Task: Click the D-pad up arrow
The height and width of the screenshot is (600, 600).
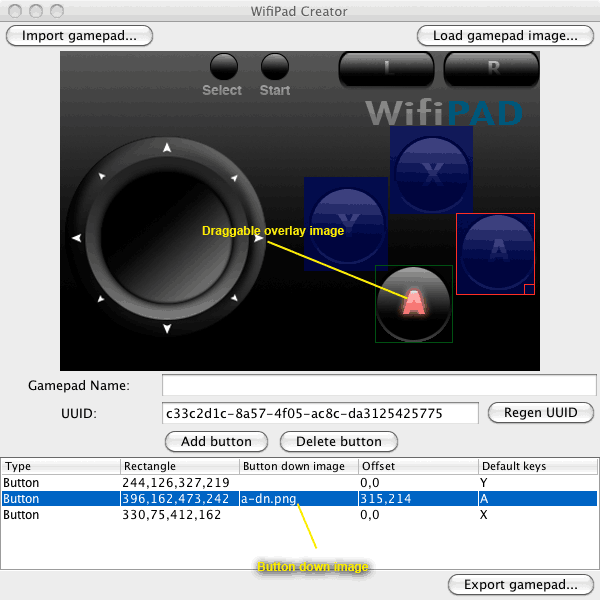Action: pos(167,147)
